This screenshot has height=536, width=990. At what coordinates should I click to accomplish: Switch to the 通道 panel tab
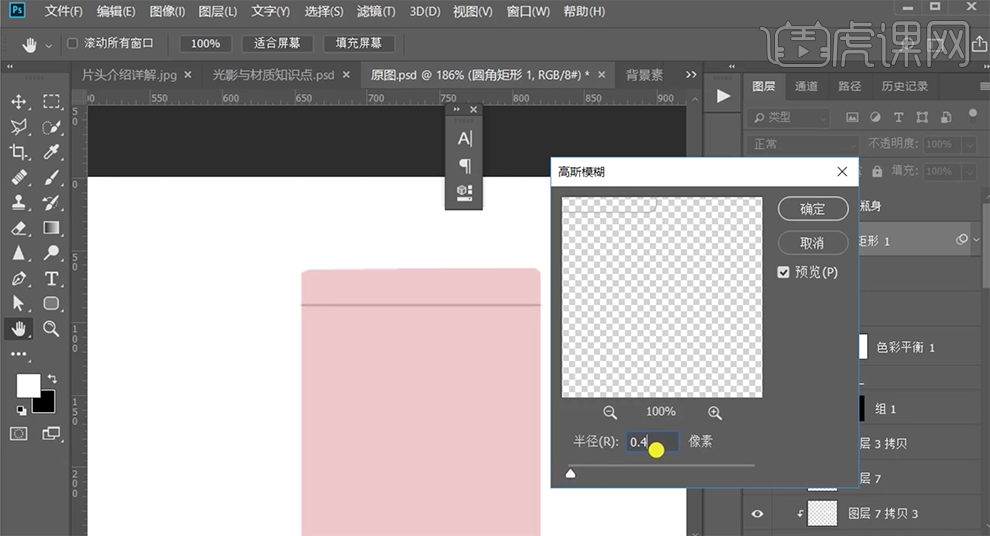click(x=806, y=87)
